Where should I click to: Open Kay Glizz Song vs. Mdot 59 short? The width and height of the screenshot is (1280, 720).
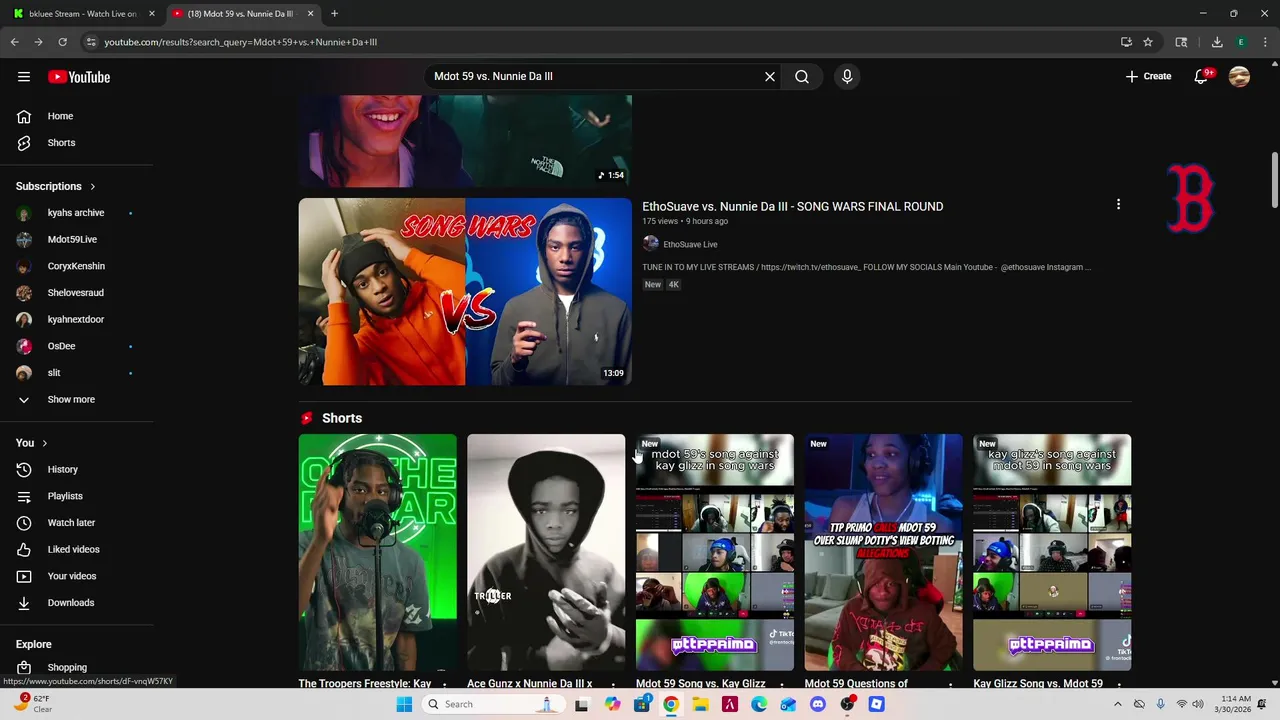(x=1052, y=552)
